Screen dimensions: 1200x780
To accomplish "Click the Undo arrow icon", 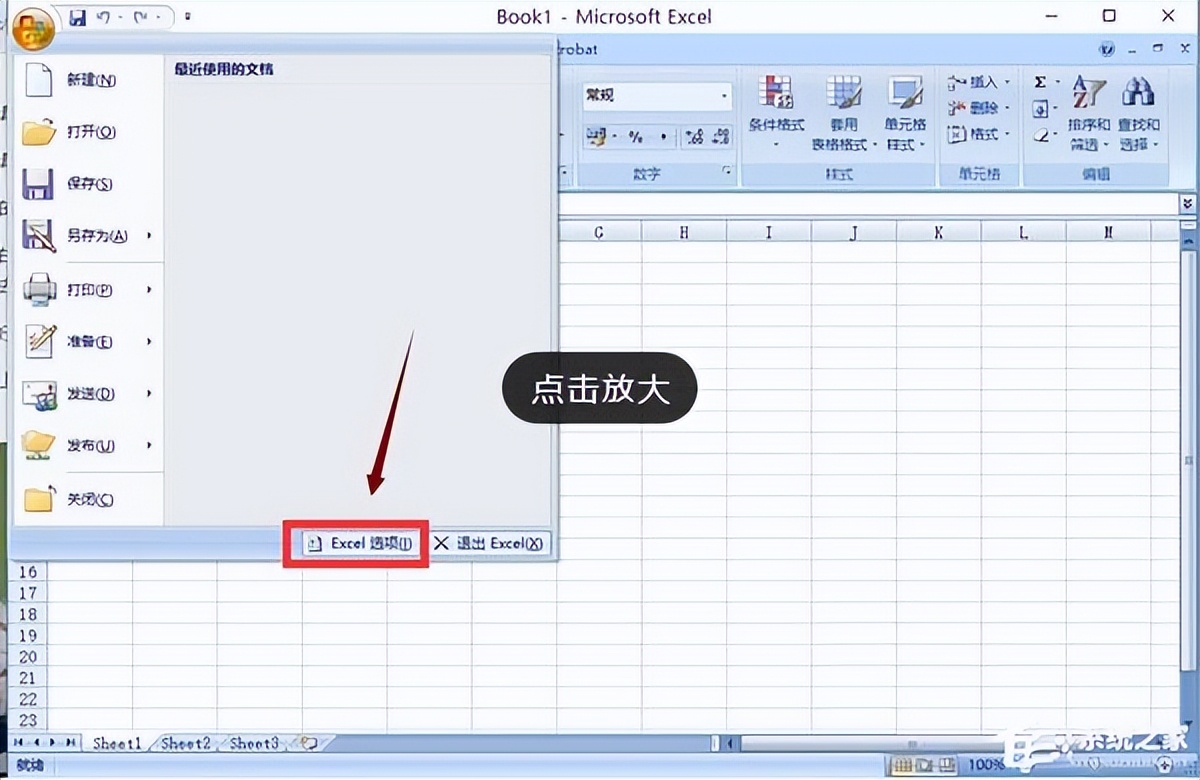I will point(103,17).
